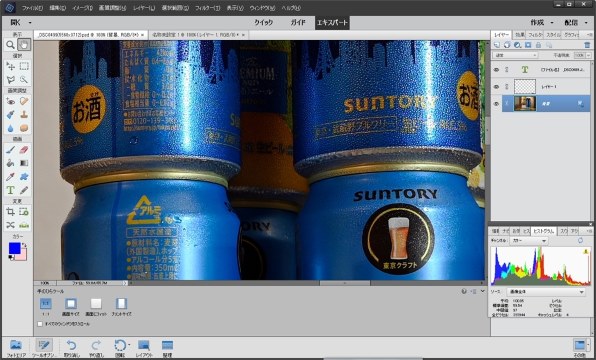The height and width of the screenshot is (360, 596).
Task: Select the Brush tool
Action: (x=10, y=149)
